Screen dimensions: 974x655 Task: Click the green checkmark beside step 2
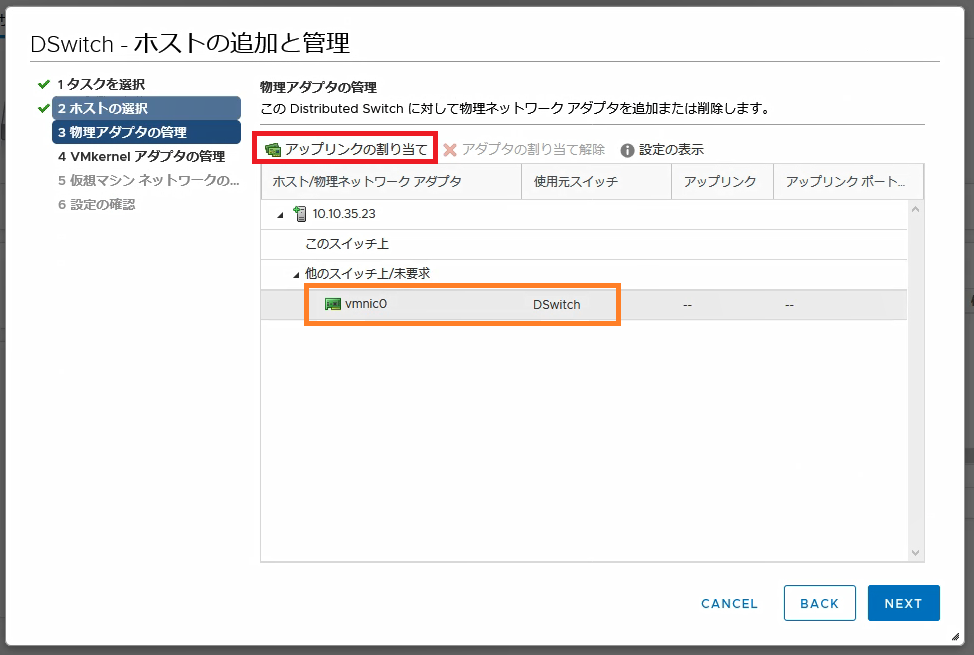(x=43, y=108)
